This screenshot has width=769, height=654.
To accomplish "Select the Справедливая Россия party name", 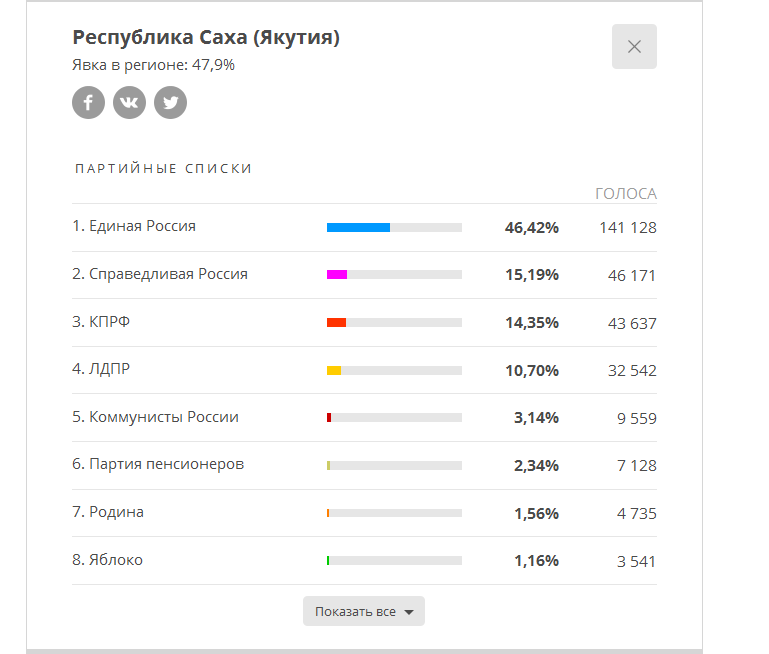I will (160, 274).
